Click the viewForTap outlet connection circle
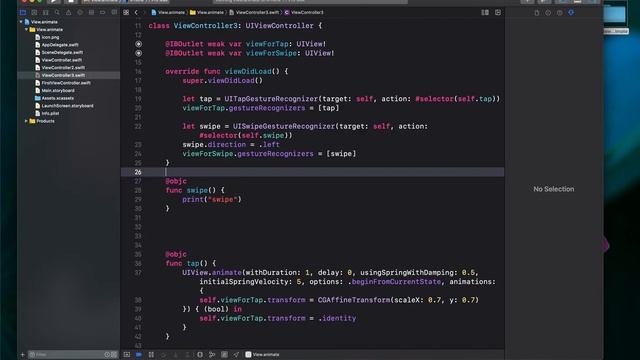Viewport: 640px width, 360px height. 139,44
